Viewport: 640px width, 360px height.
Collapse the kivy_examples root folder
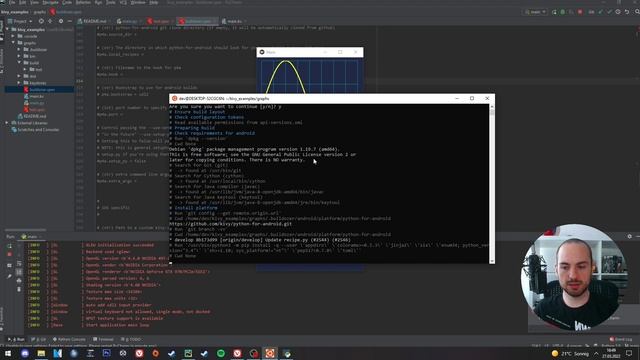tap(7, 29)
